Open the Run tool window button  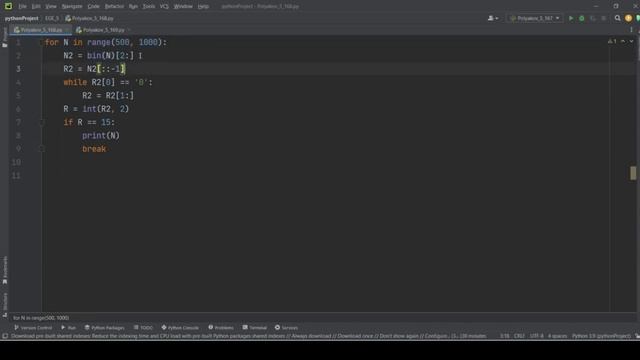pyautogui.click(x=69, y=328)
